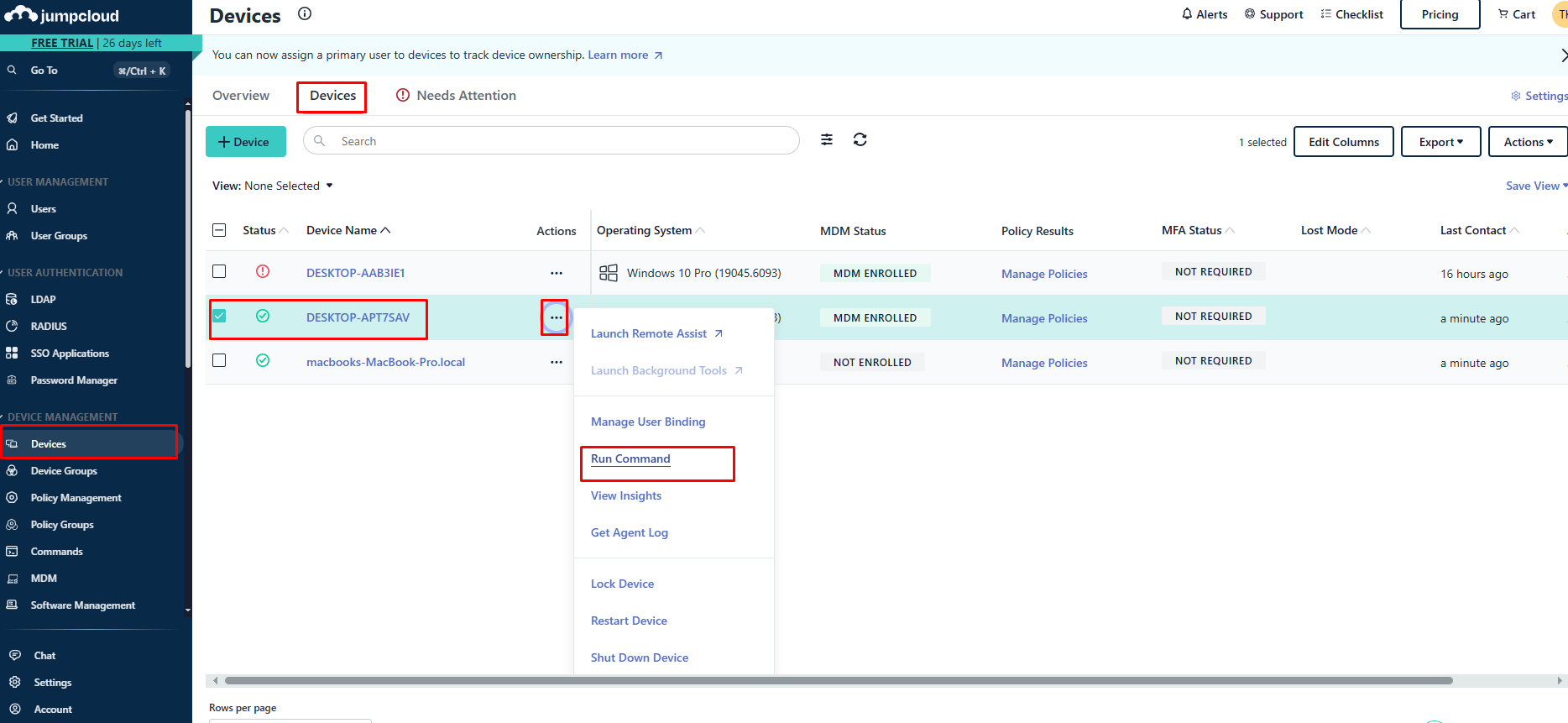Follow the Learn more link

pos(625,55)
